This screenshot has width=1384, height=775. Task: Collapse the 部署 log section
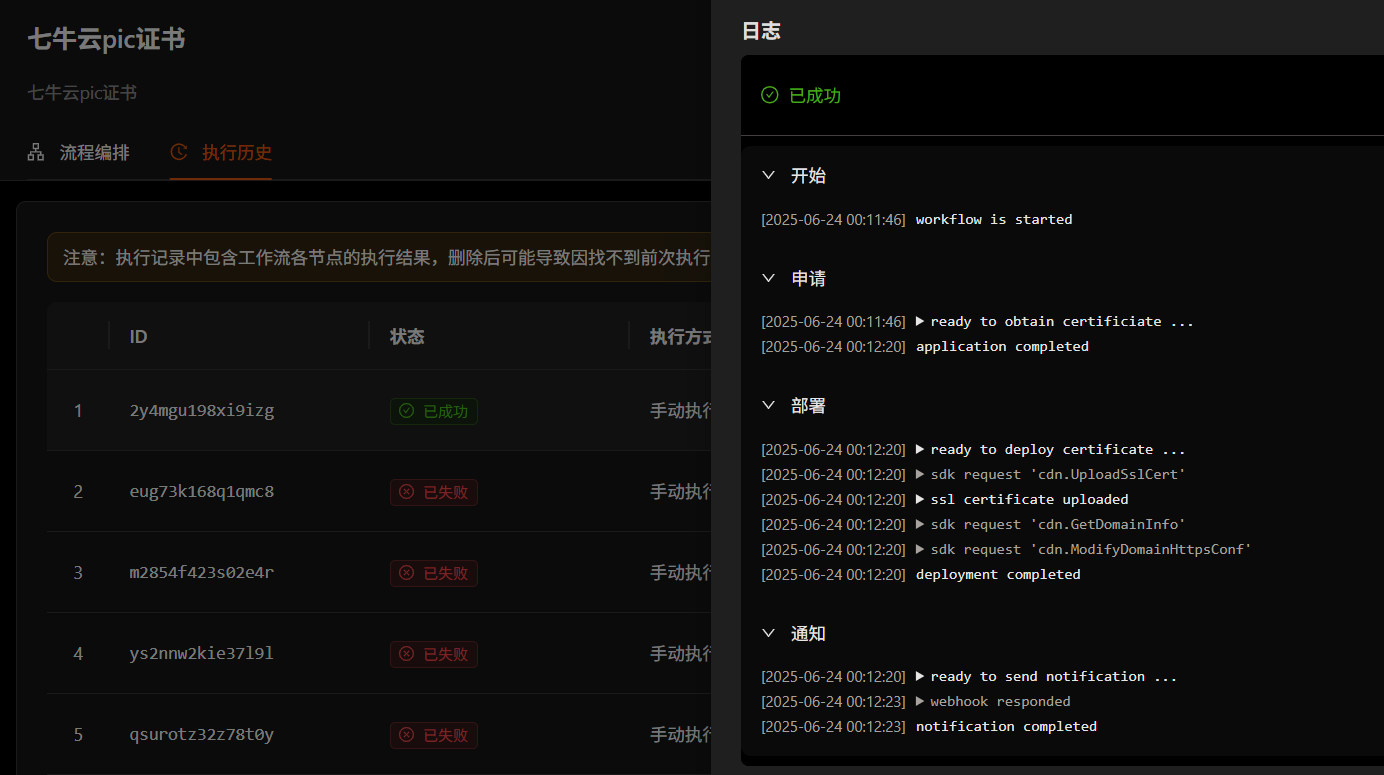[x=768, y=406]
